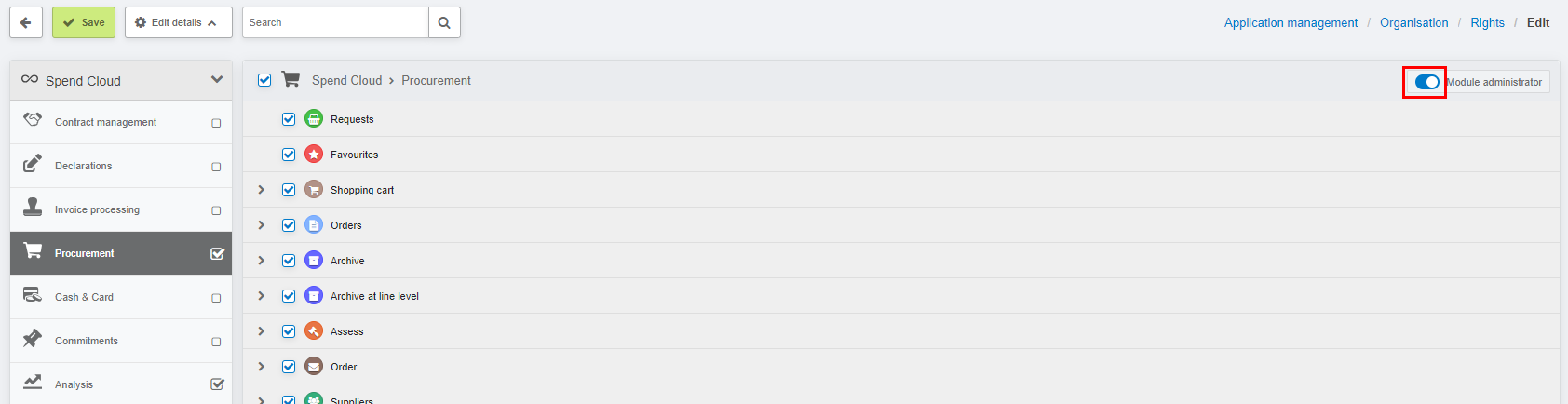Collapse the Spend Cloud sidebar dropdown
The width and height of the screenshot is (1568, 404).
217,80
